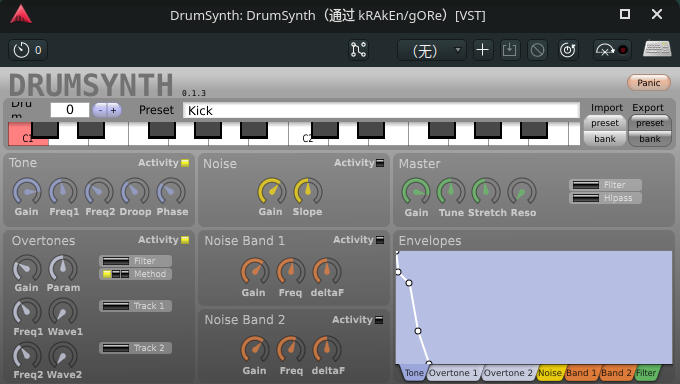
Task: Click the Noise Band 1 deltaF knob
Action: tap(327, 272)
